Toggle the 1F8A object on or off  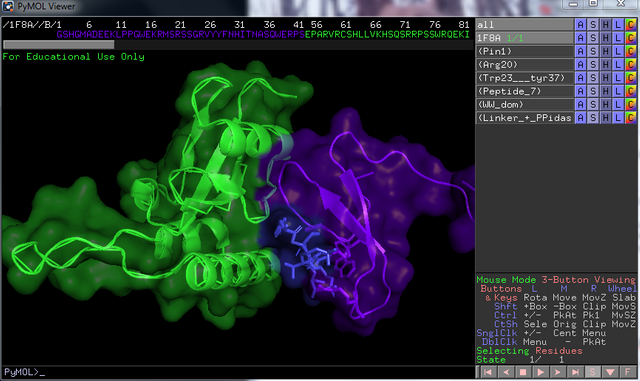524,38
